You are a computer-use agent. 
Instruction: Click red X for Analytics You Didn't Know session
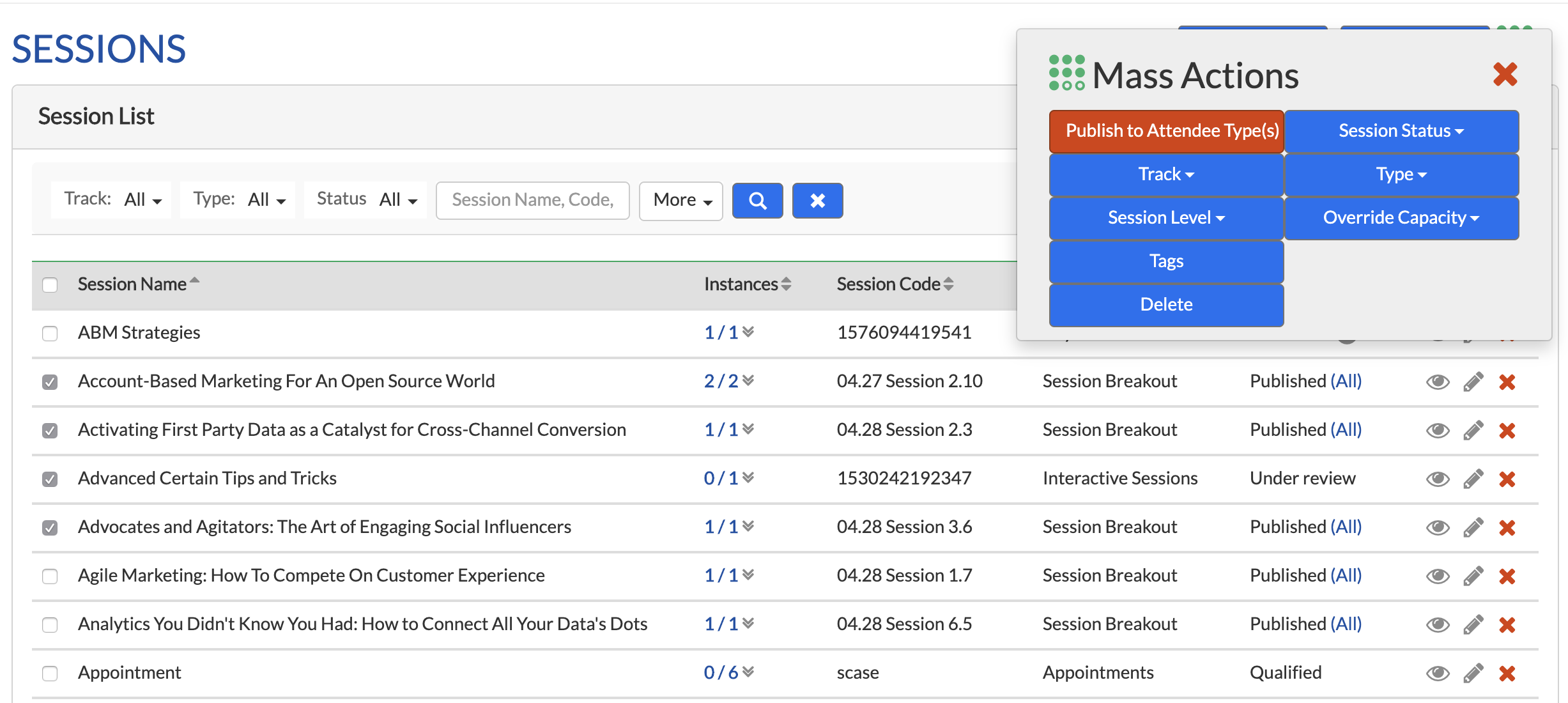(x=1507, y=624)
